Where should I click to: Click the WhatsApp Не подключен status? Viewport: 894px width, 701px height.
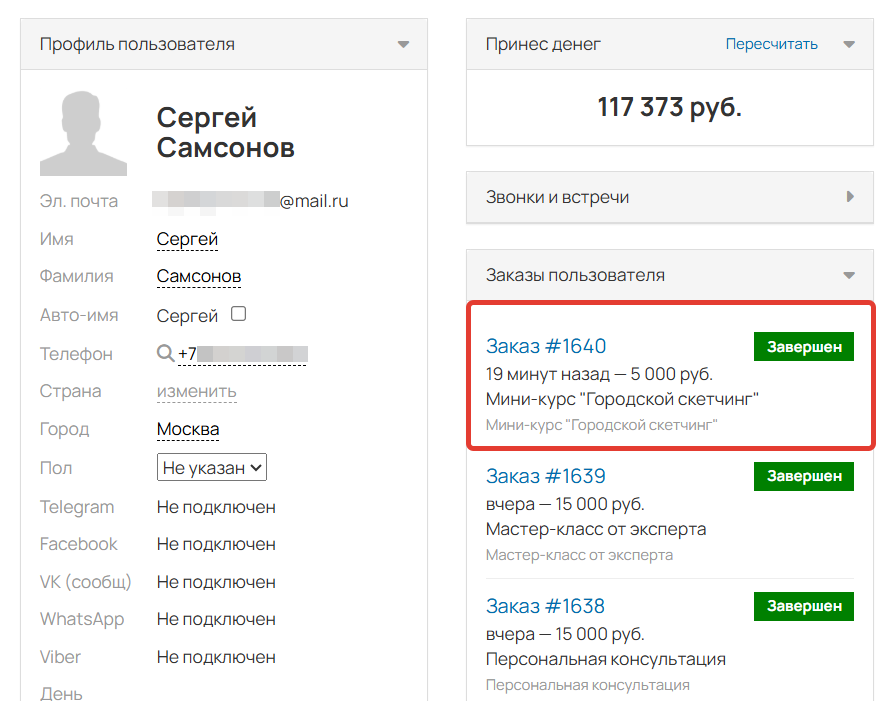click(216, 619)
